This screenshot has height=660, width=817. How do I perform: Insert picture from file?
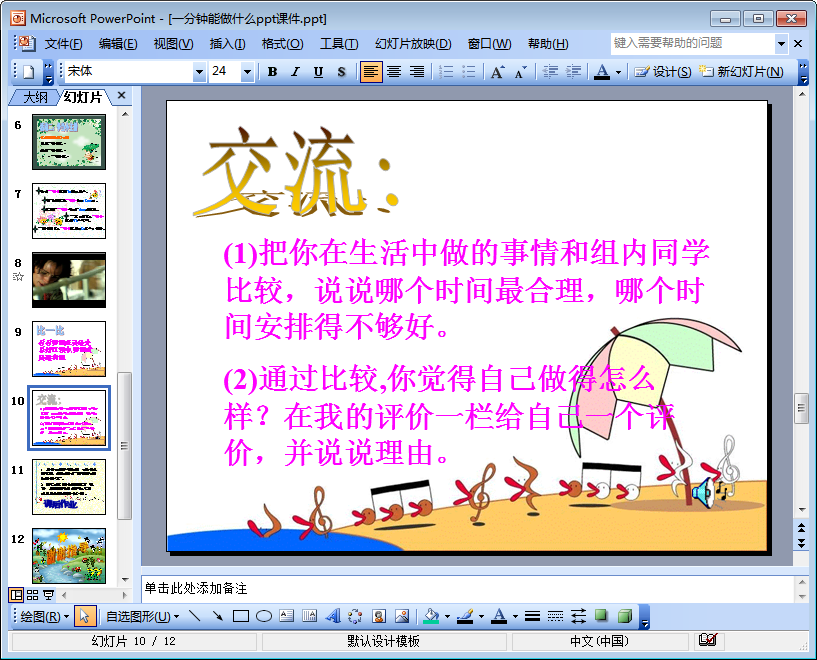[402, 617]
